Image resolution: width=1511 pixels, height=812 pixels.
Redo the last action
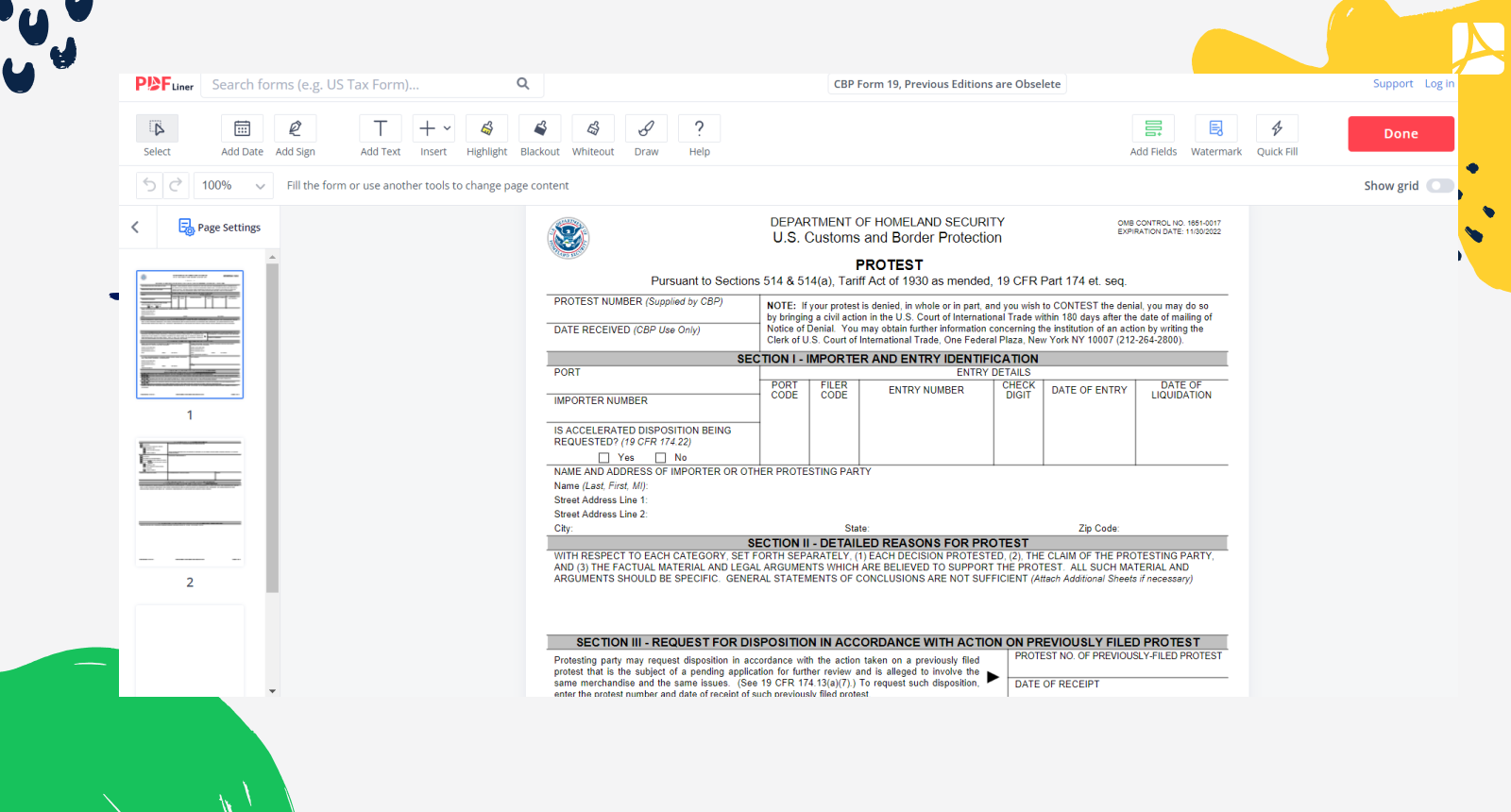pyautogui.click(x=176, y=185)
